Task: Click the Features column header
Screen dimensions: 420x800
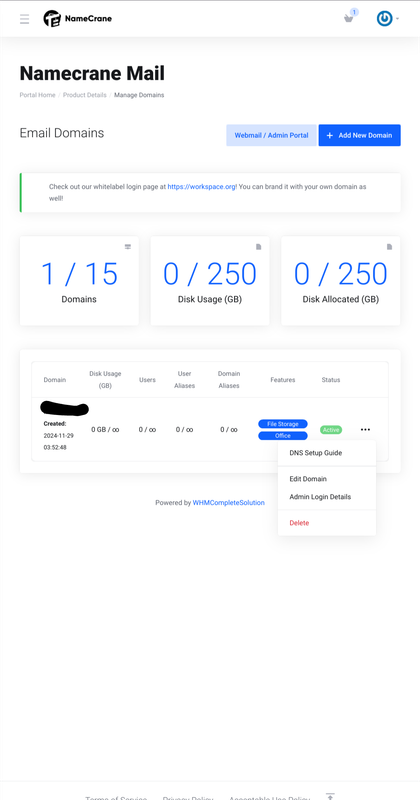Action: pyautogui.click(x=283, y=380)
